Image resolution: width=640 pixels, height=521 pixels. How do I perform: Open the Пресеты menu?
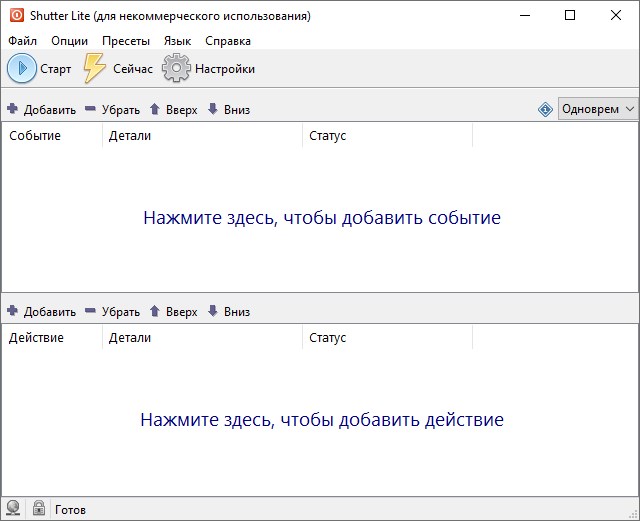tap(126, 41)
